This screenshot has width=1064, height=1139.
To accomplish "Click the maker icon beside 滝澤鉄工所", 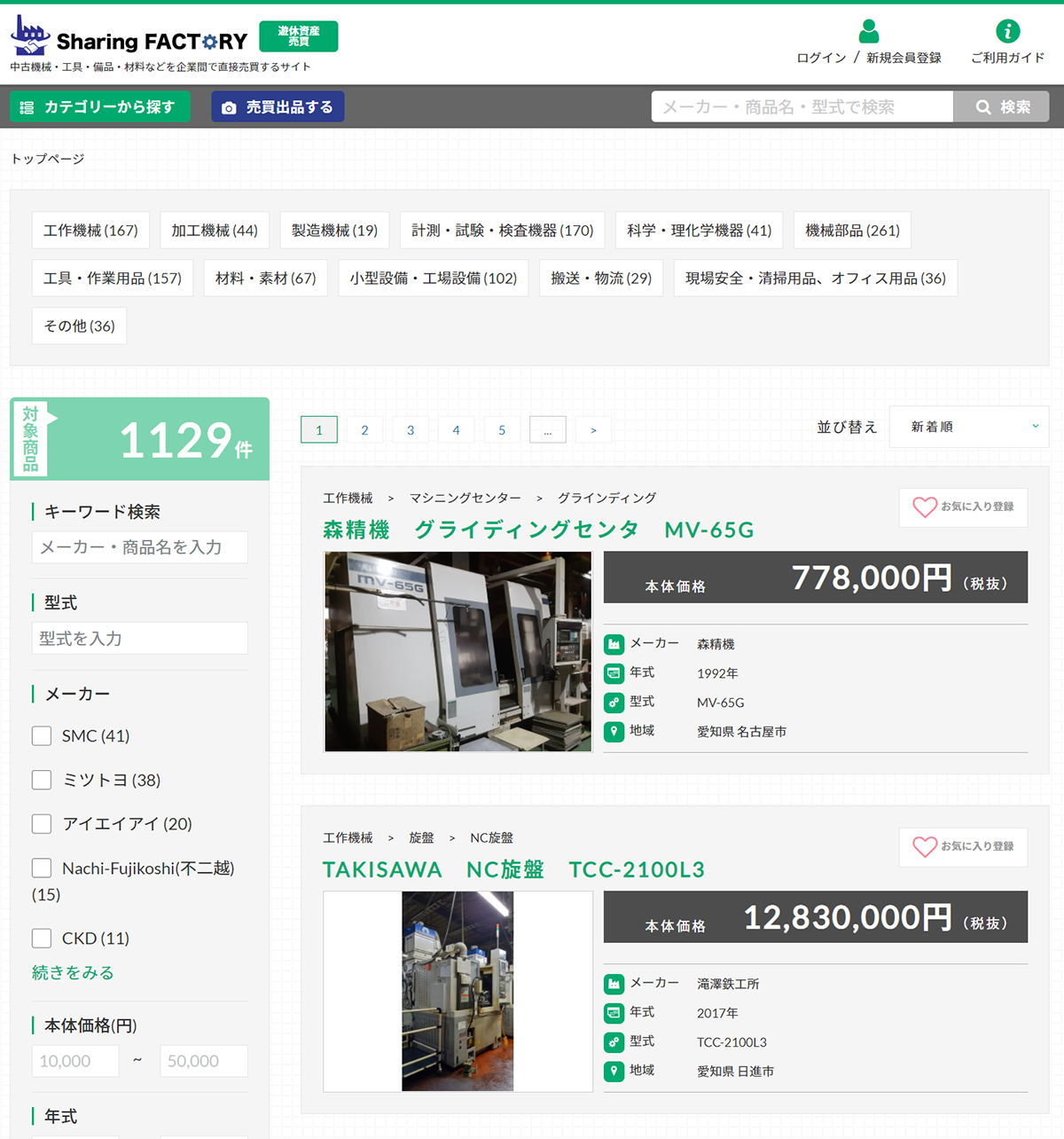I will 614,984.
